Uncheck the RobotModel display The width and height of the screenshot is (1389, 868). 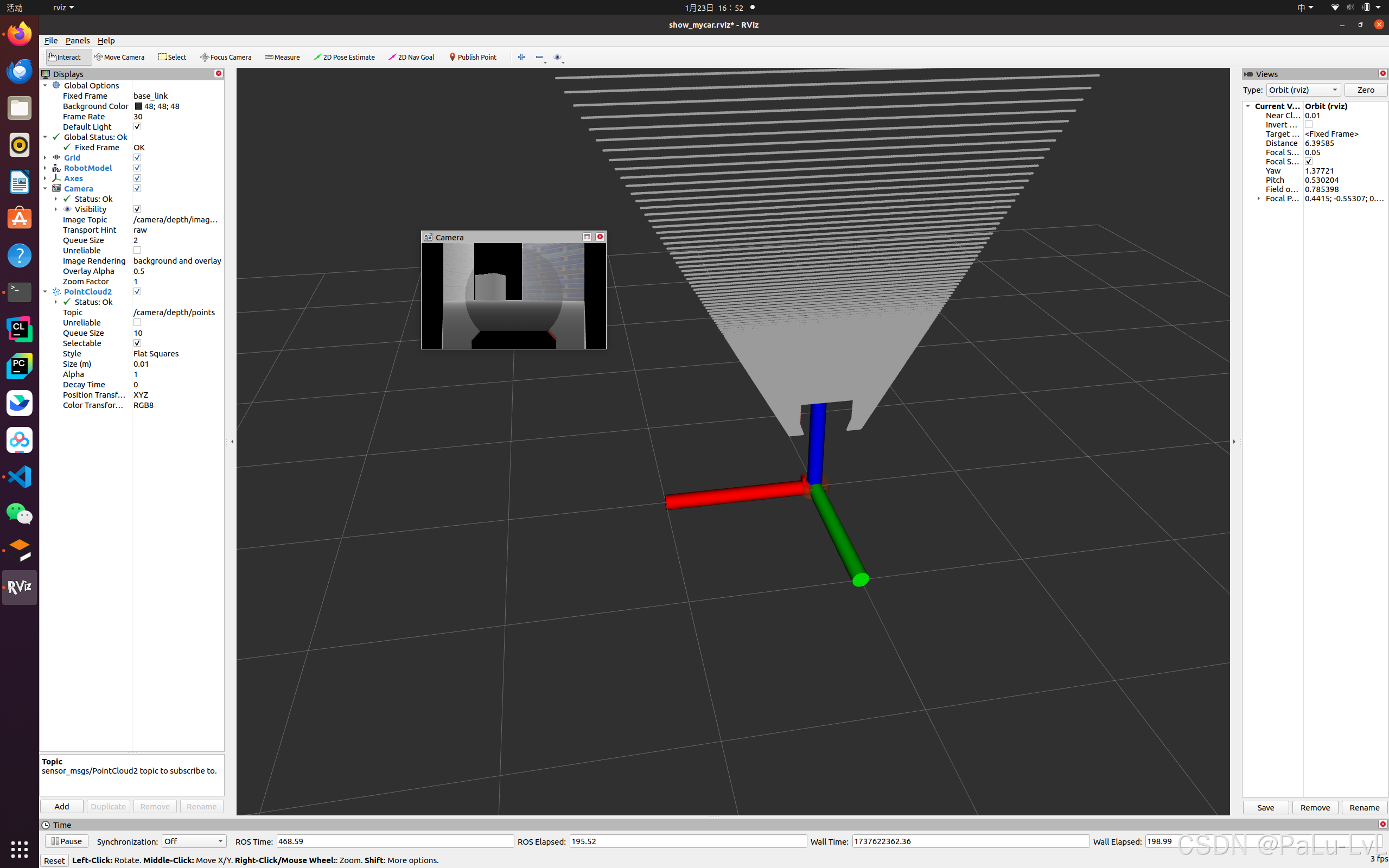[137, 168]
